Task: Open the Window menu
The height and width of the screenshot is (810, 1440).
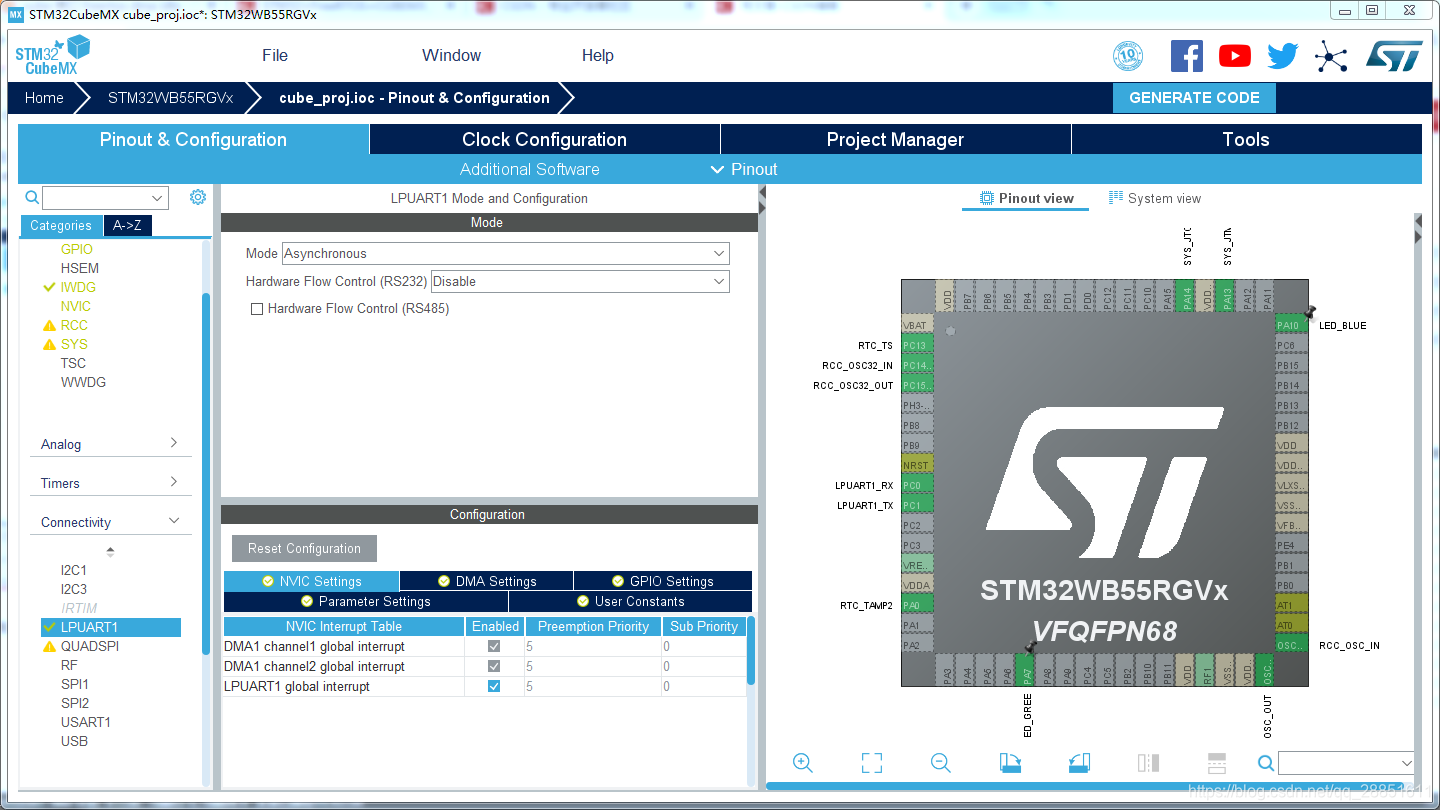Action: [x=451, y=55]
